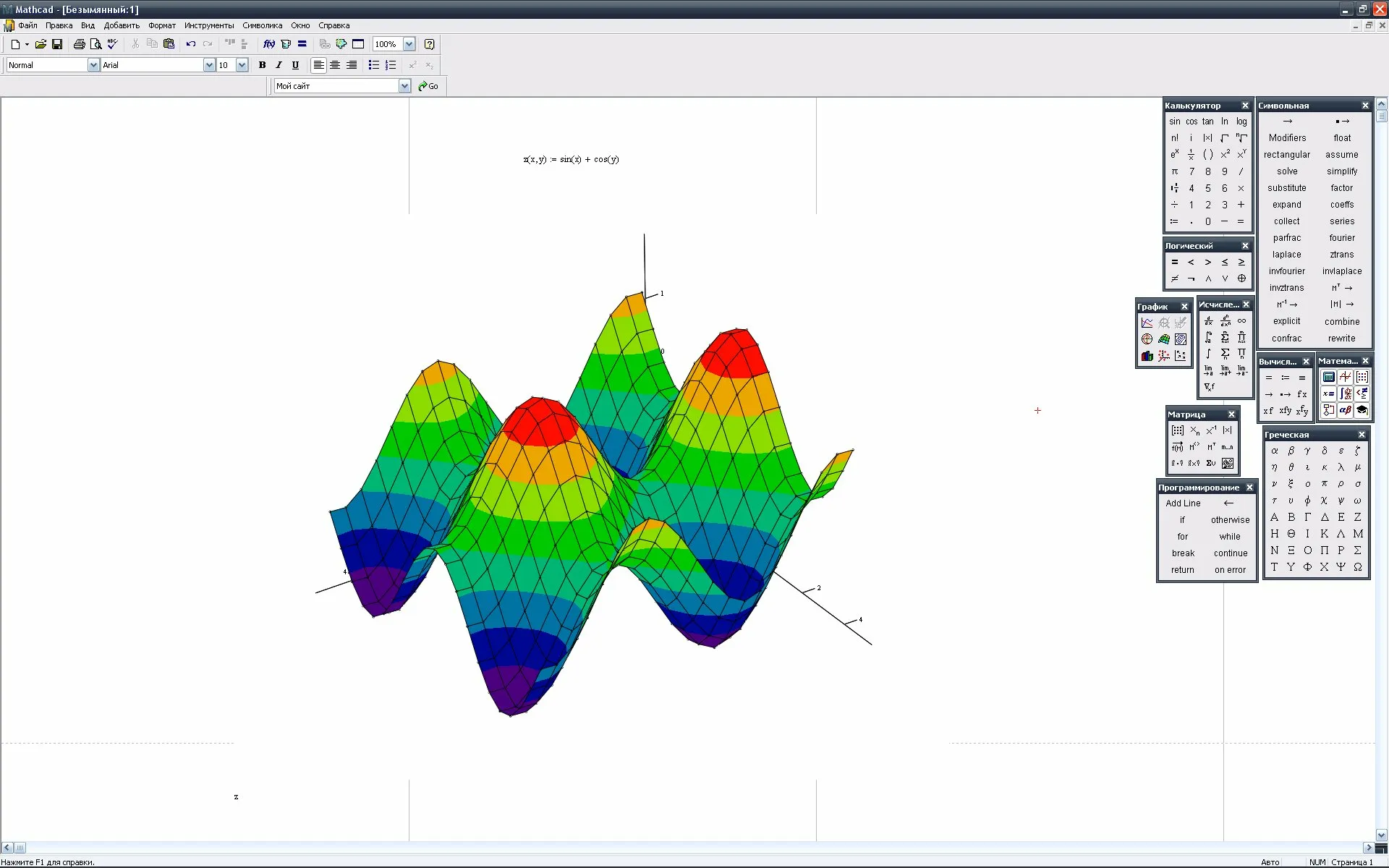Toggle bold formatting
This screenshot has height=868, width=1389.
262,65
